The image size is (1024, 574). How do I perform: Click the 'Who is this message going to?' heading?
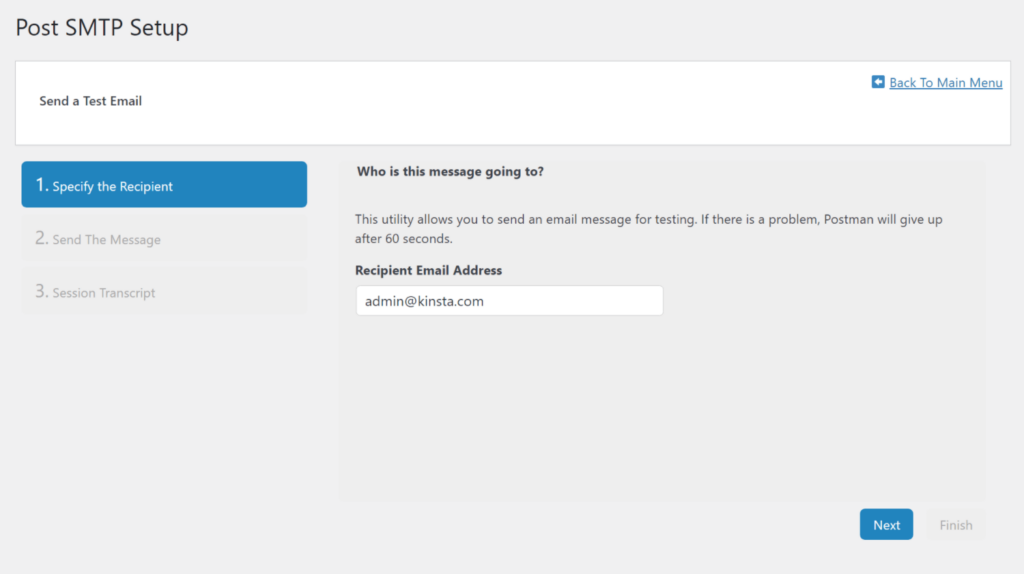[450, 172]
